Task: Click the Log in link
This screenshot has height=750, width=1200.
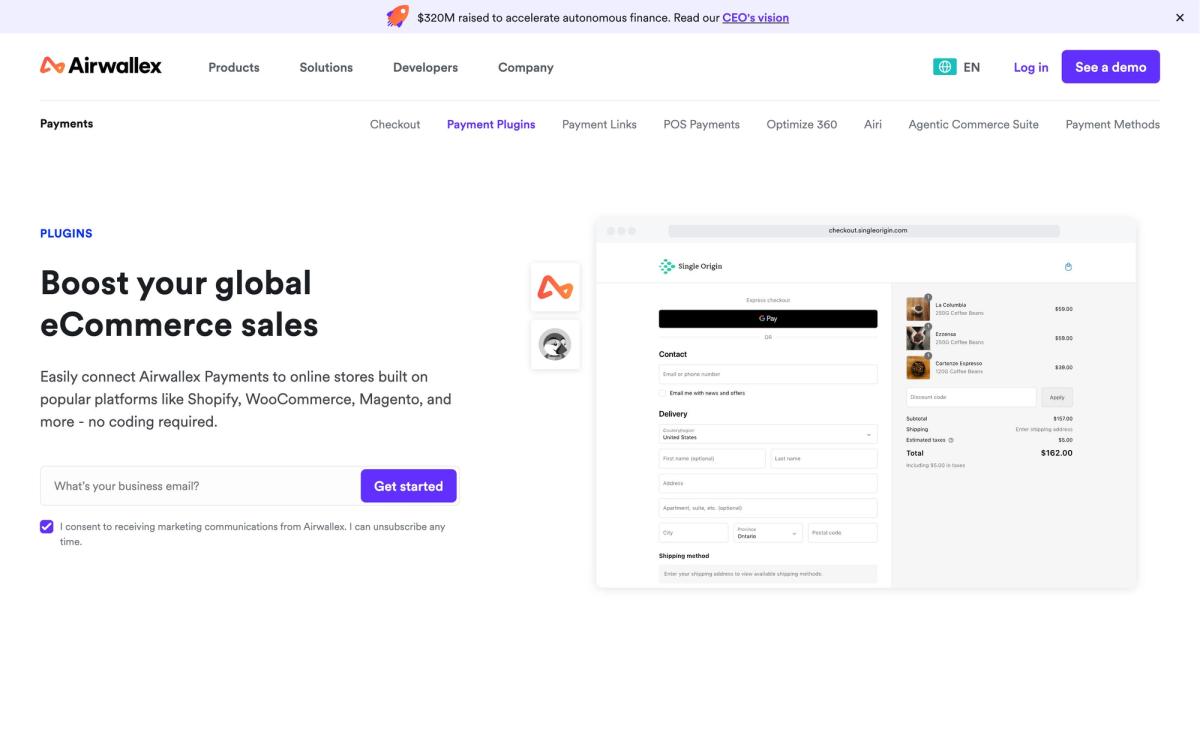Action: [x=1031, y=67]
